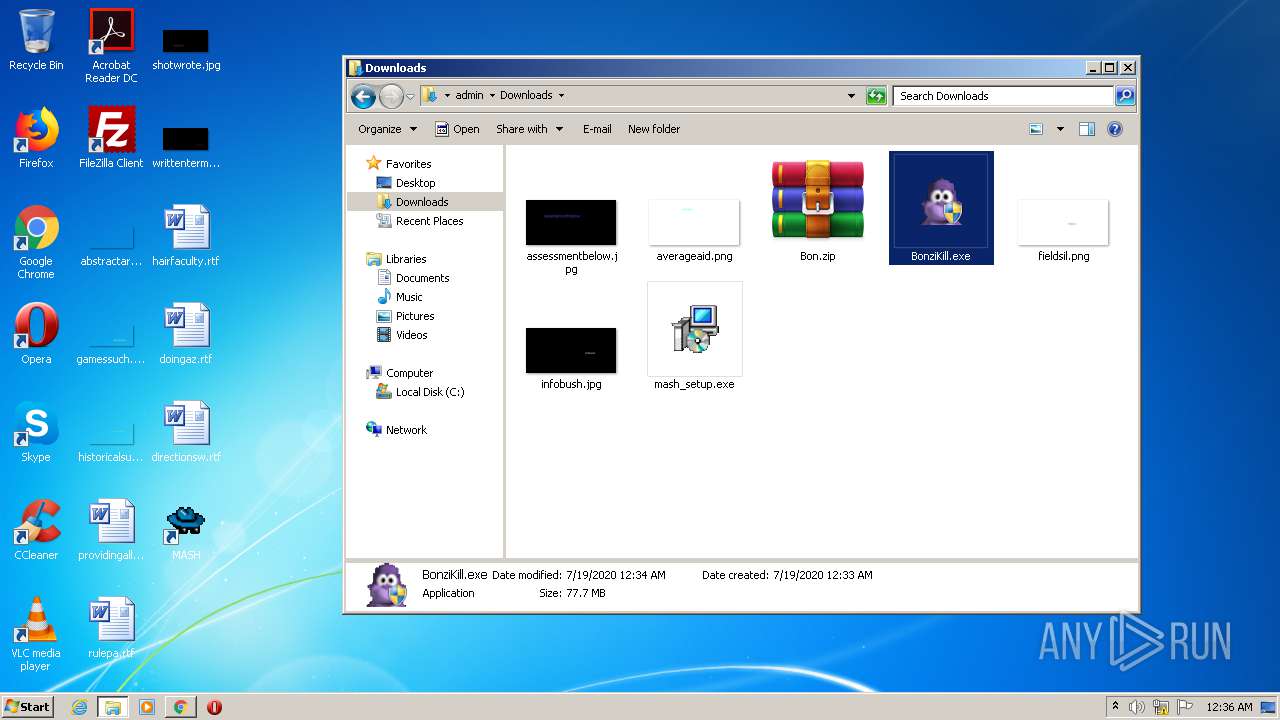Toggle the preview pane icon

[x=1087, y=129]
